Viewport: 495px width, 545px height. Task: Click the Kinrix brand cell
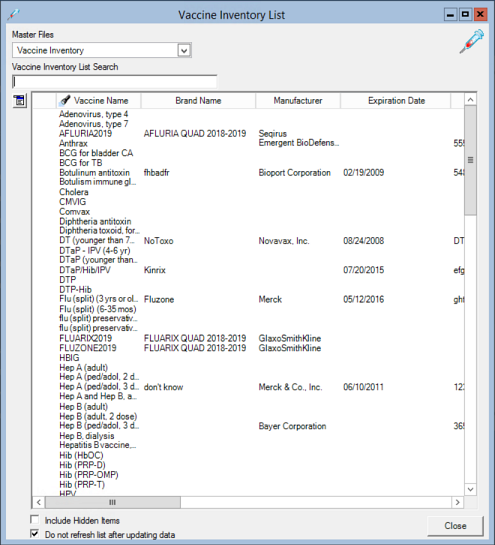click(x=155, y=270)
